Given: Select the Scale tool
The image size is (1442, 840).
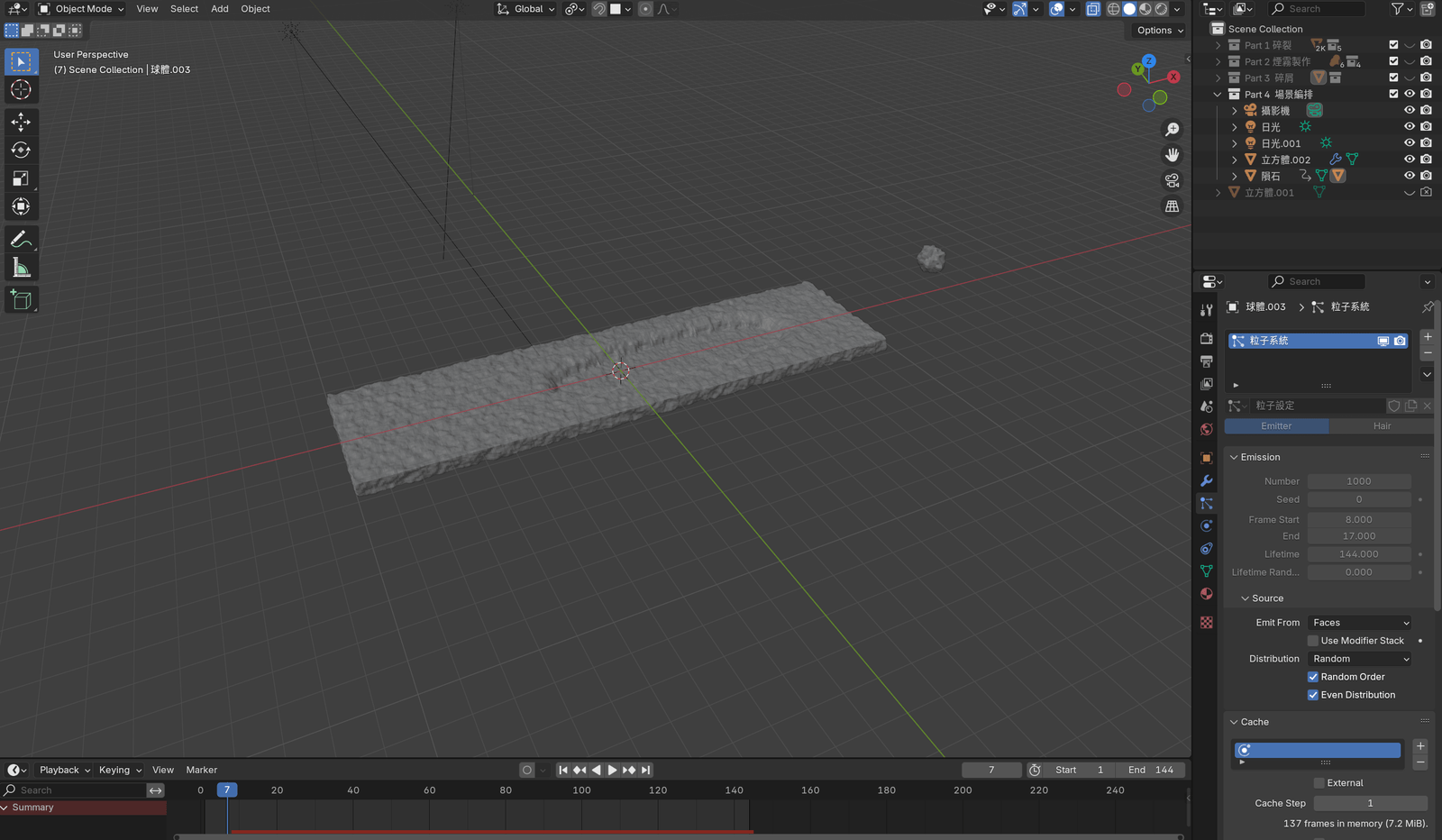Looking at the screenshot, I should [x=21, y=178].
